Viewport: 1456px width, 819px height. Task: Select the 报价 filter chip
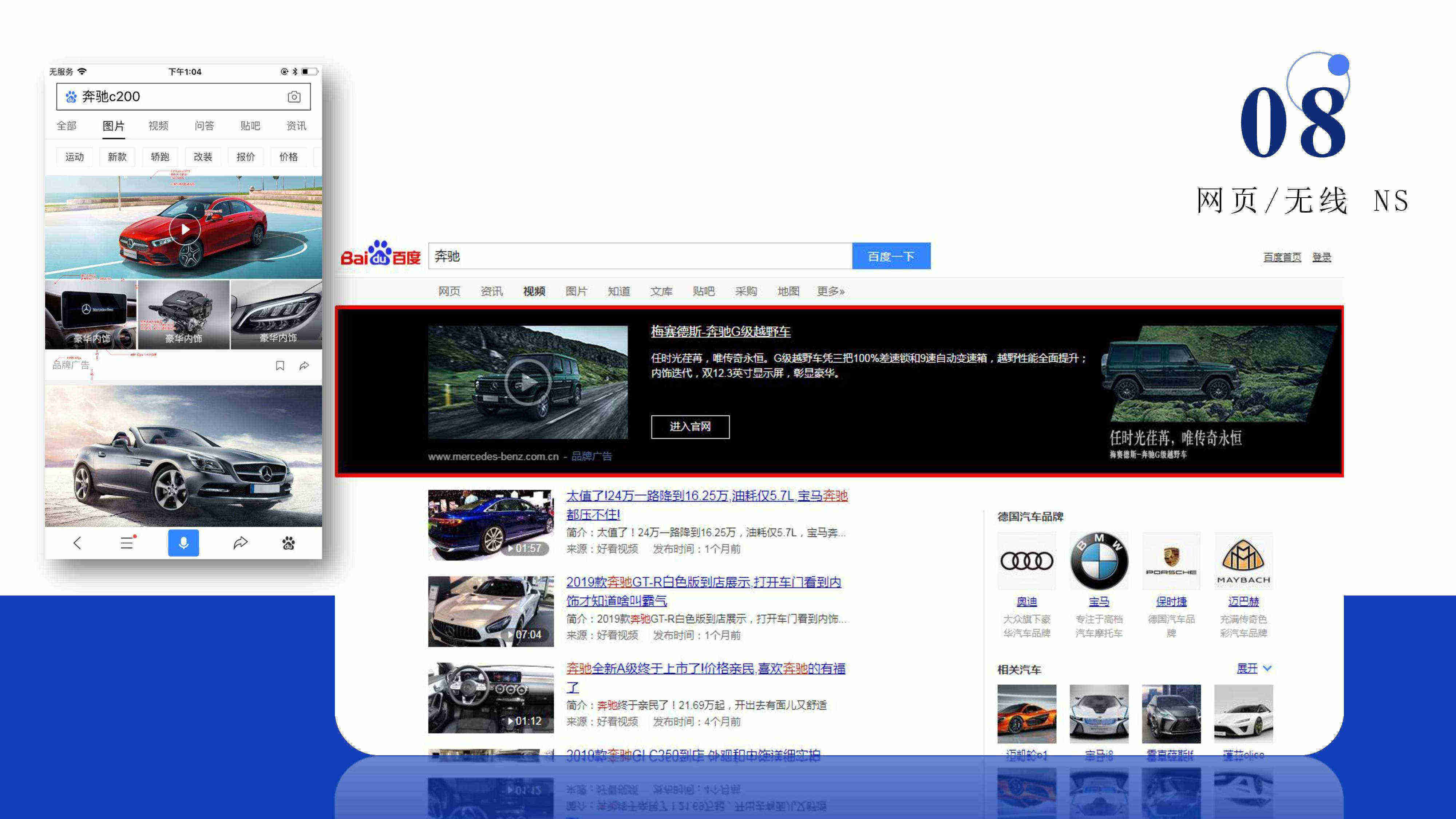click(x=246, y=157)
